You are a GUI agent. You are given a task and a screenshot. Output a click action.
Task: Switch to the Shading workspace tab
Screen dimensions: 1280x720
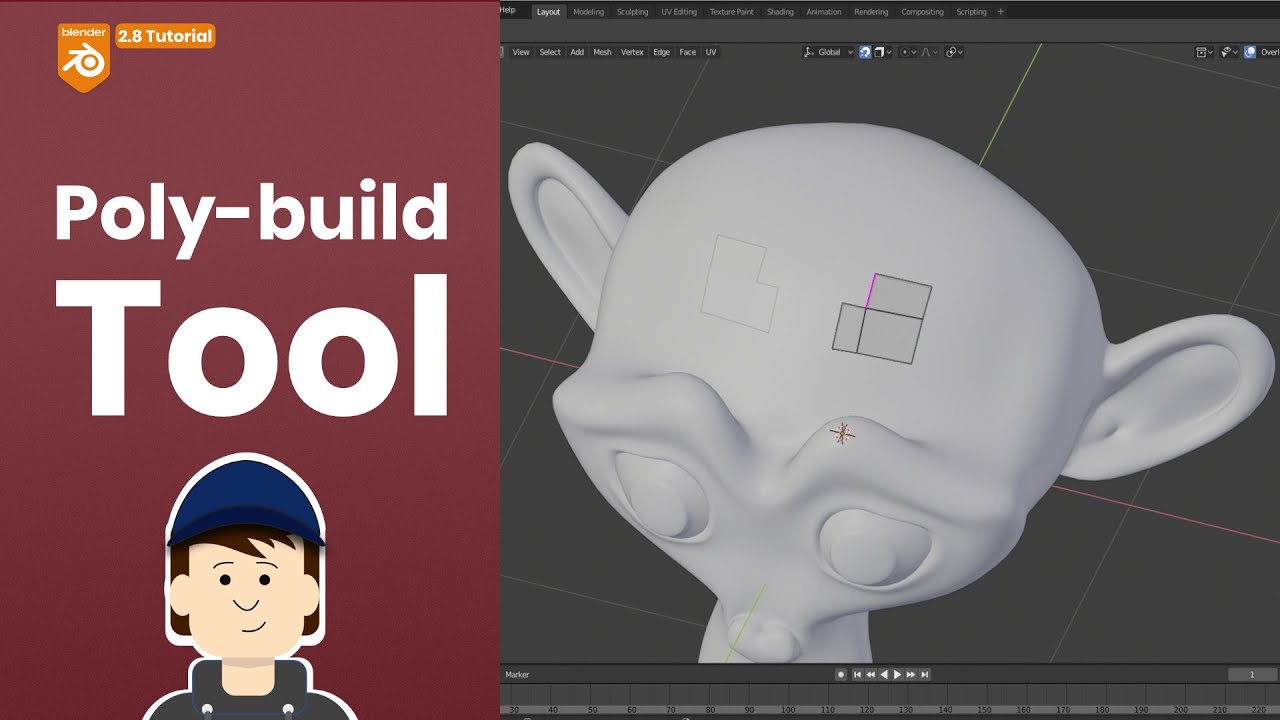780,12
